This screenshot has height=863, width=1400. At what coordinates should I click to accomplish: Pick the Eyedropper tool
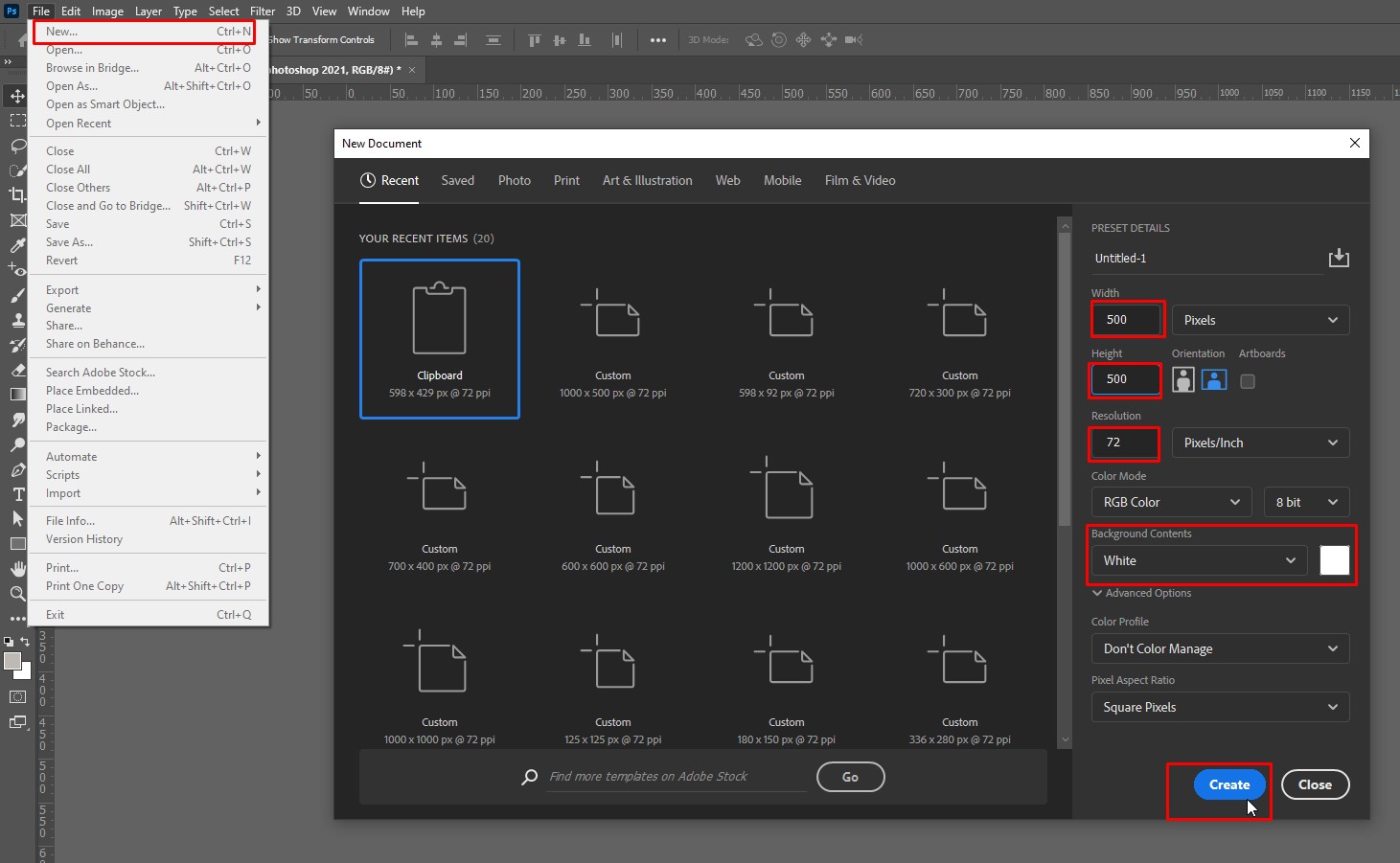[x=17, y=245]
